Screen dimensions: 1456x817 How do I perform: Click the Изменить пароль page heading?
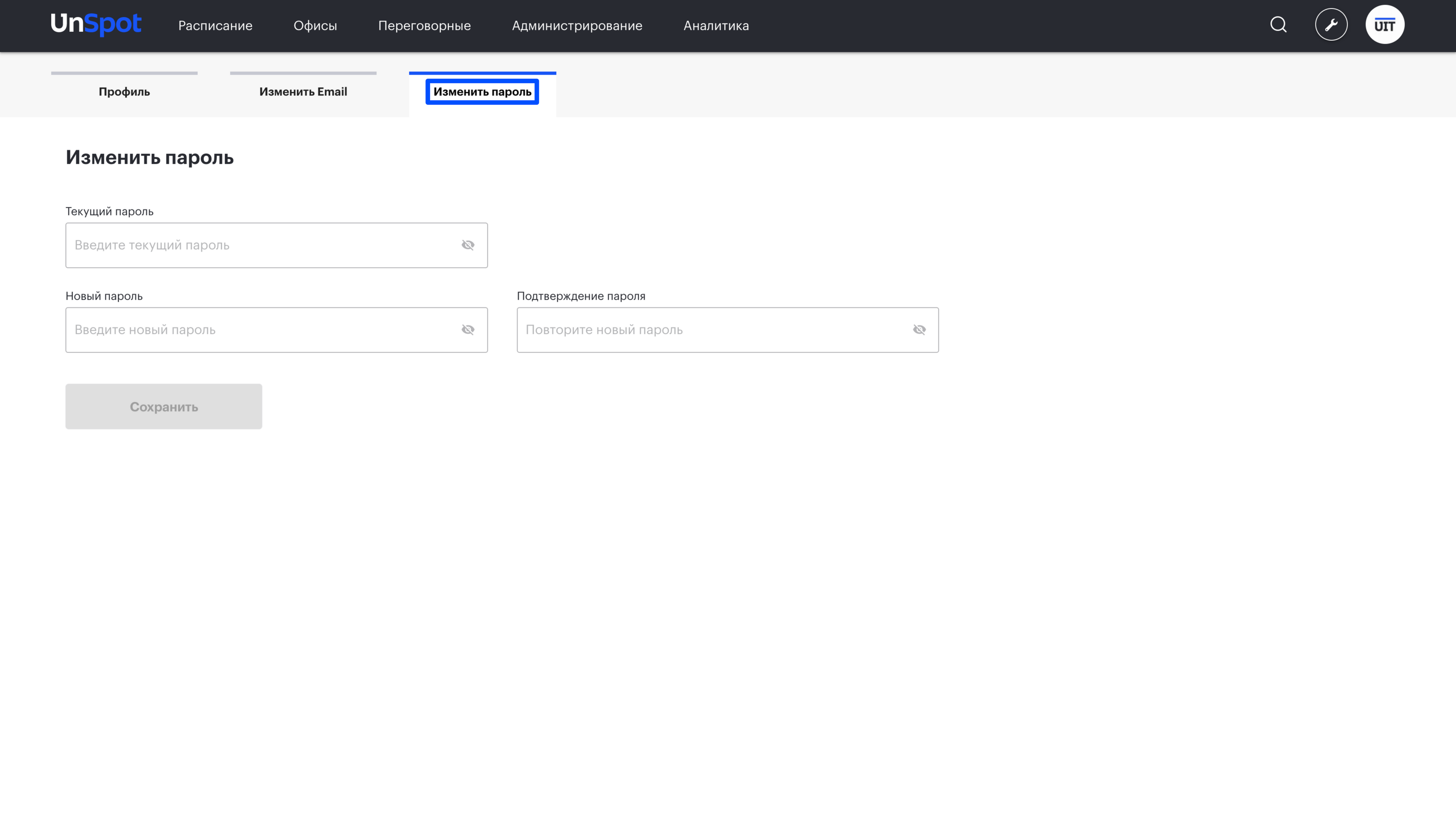pos(150,157)
